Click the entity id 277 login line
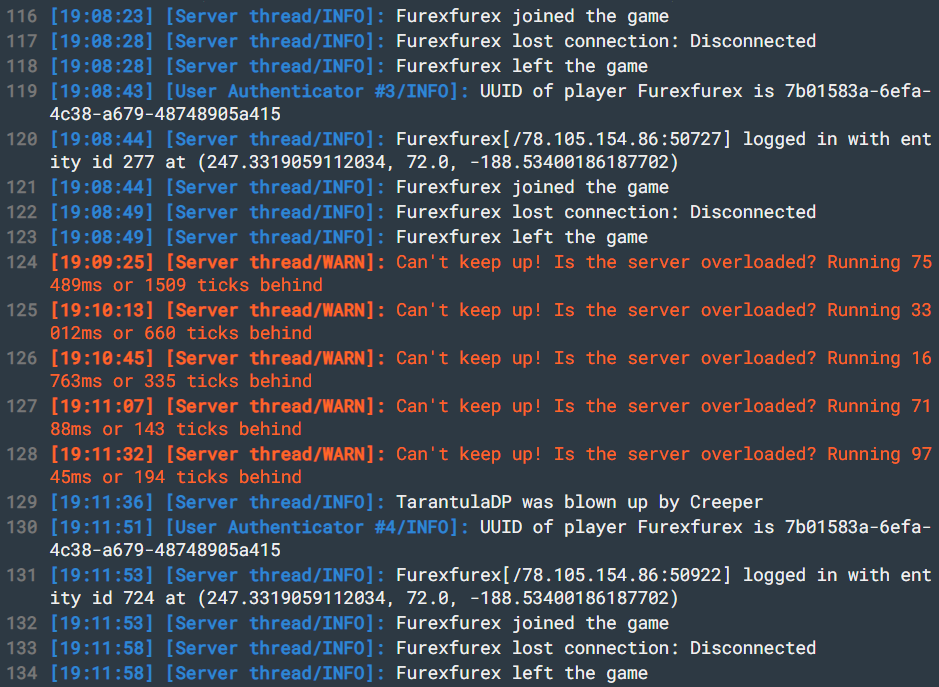This screenshot has height=687, width=939. [491, 150]
